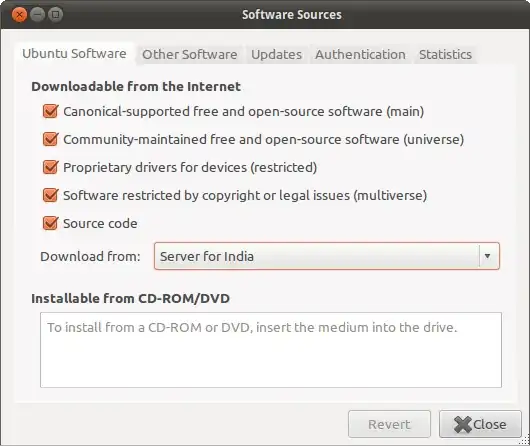The width and height of the screenshot is (530, 446).
Task: Uncheck Canonical-supported software (main)
Action: [50, 111]
